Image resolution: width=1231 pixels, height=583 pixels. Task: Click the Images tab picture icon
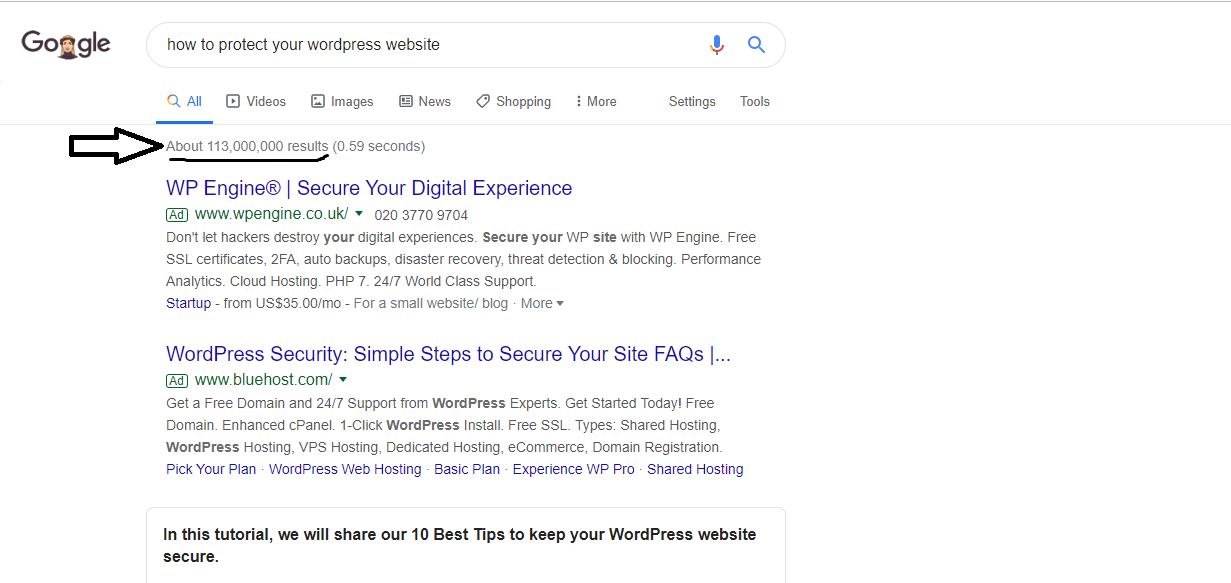point(318,101)
